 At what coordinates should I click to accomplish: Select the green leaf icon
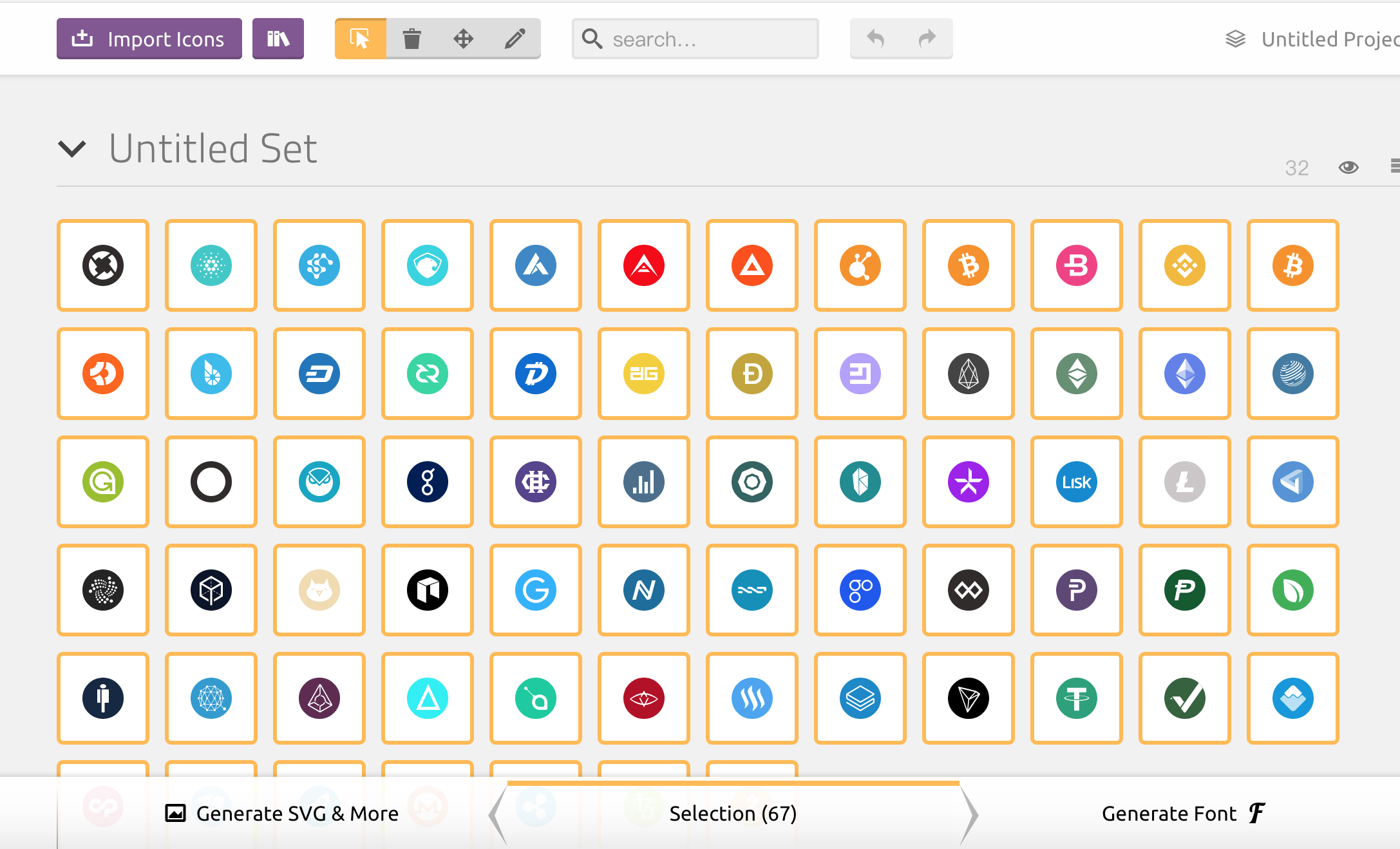[1293, 590]
